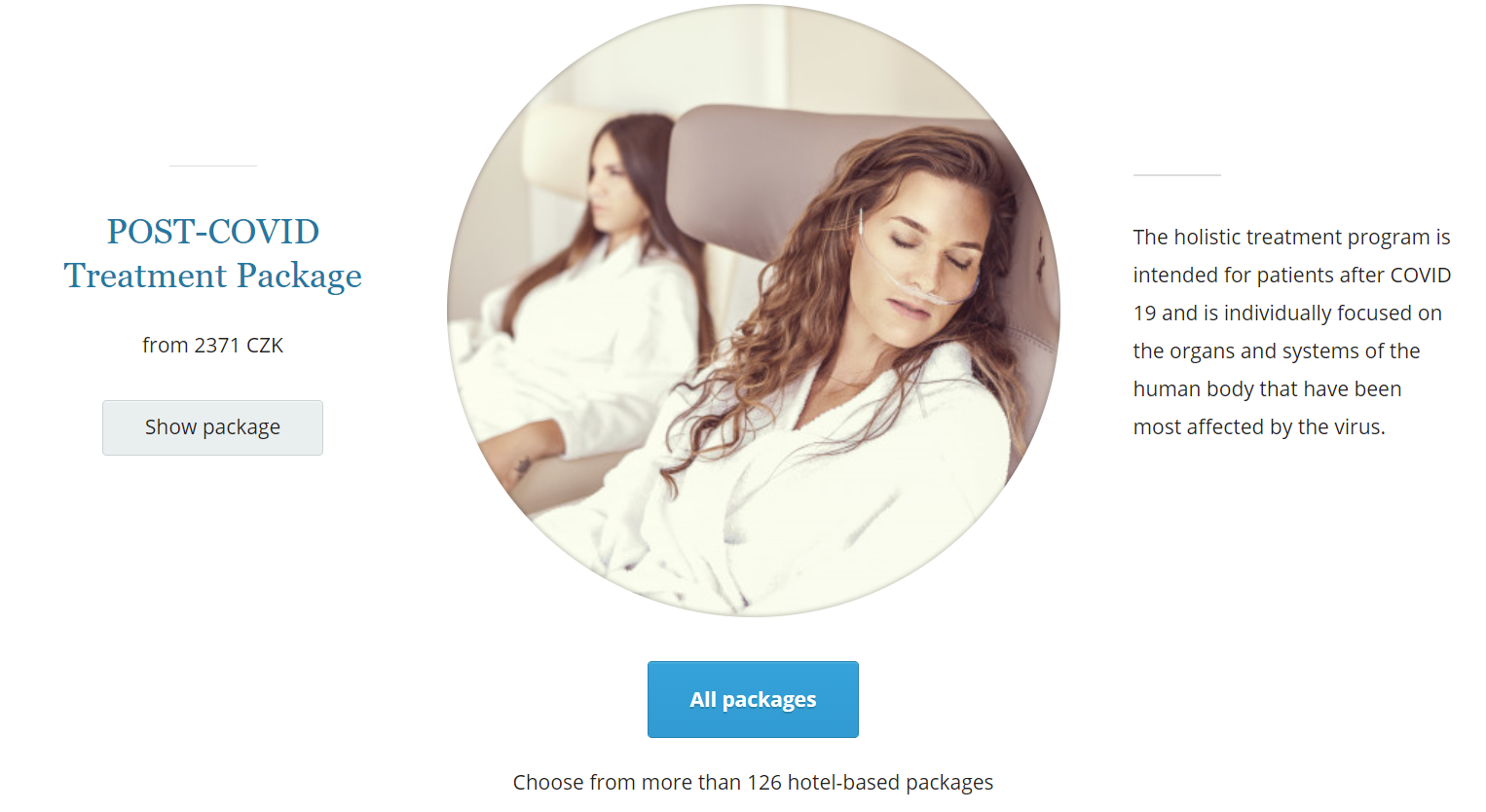The height and width of the screenshot is (812, 1486).
Task: Open the POST-COVID Treatment Package title link
Action: (x=212, y=253)
